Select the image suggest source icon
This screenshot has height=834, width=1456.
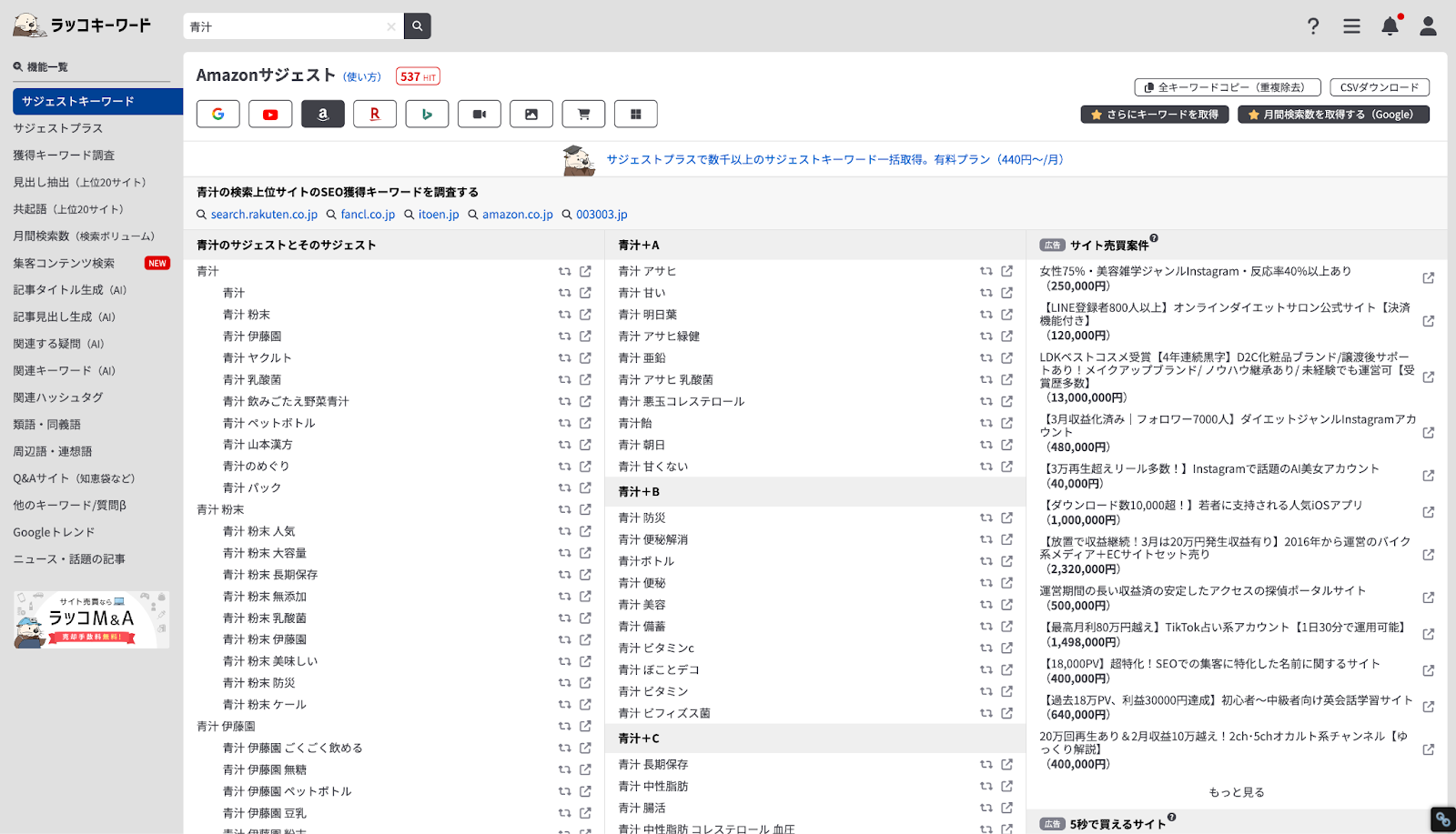[x=531, y=114]
